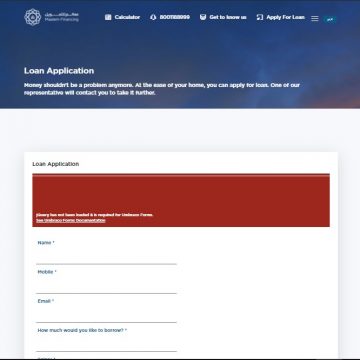The image size is (360, 360).
Task: Call the 800 phone number link
Action: coord(175,17)
